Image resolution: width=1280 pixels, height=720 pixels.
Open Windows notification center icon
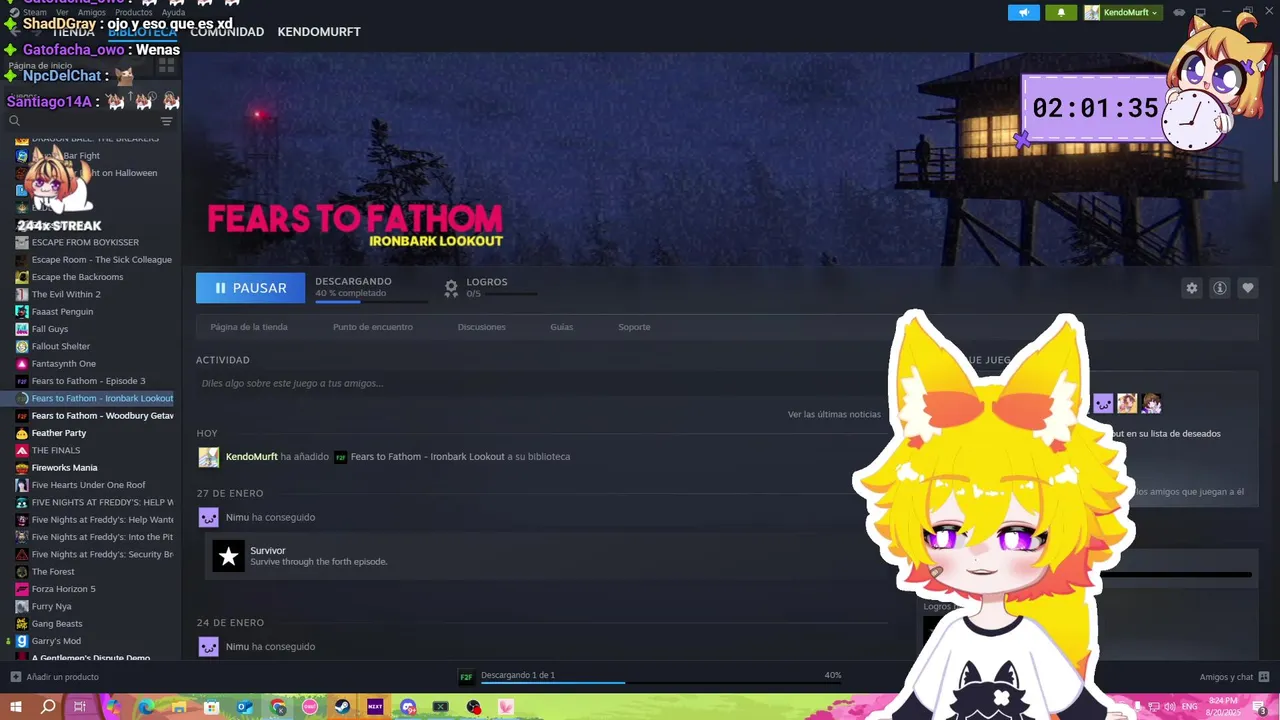(1260, 708)
